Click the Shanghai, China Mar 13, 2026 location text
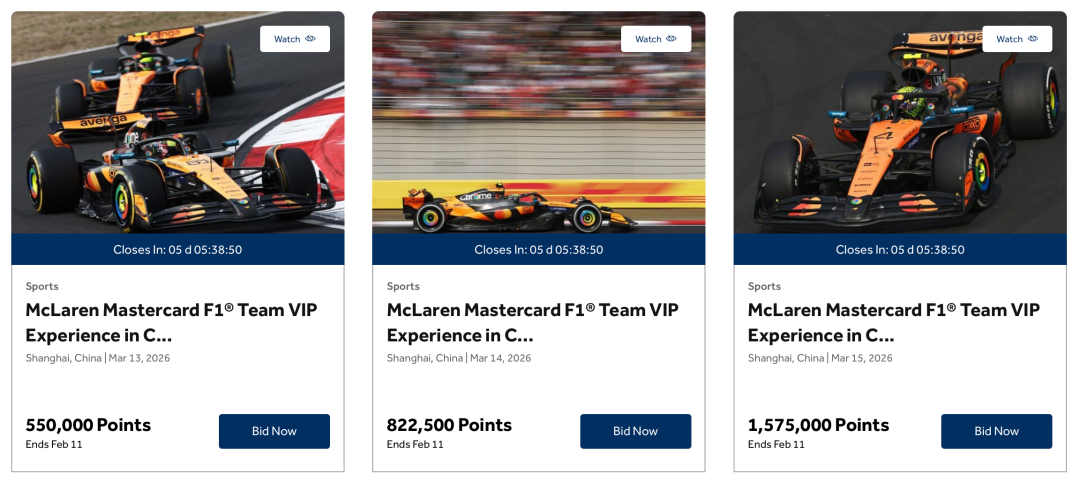 (98, 358)
